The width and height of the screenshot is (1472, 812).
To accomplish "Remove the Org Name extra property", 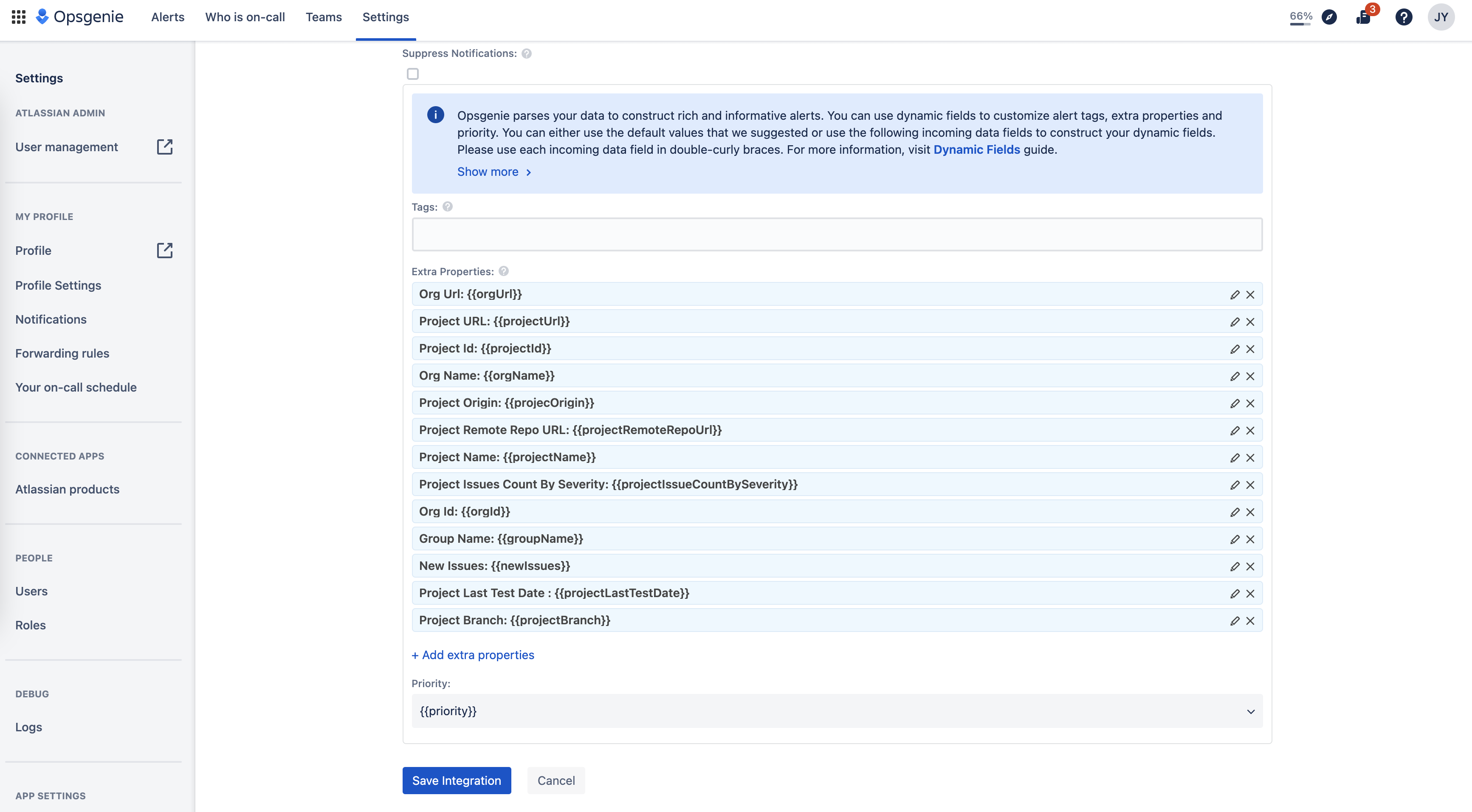I will pos(1250,376).
